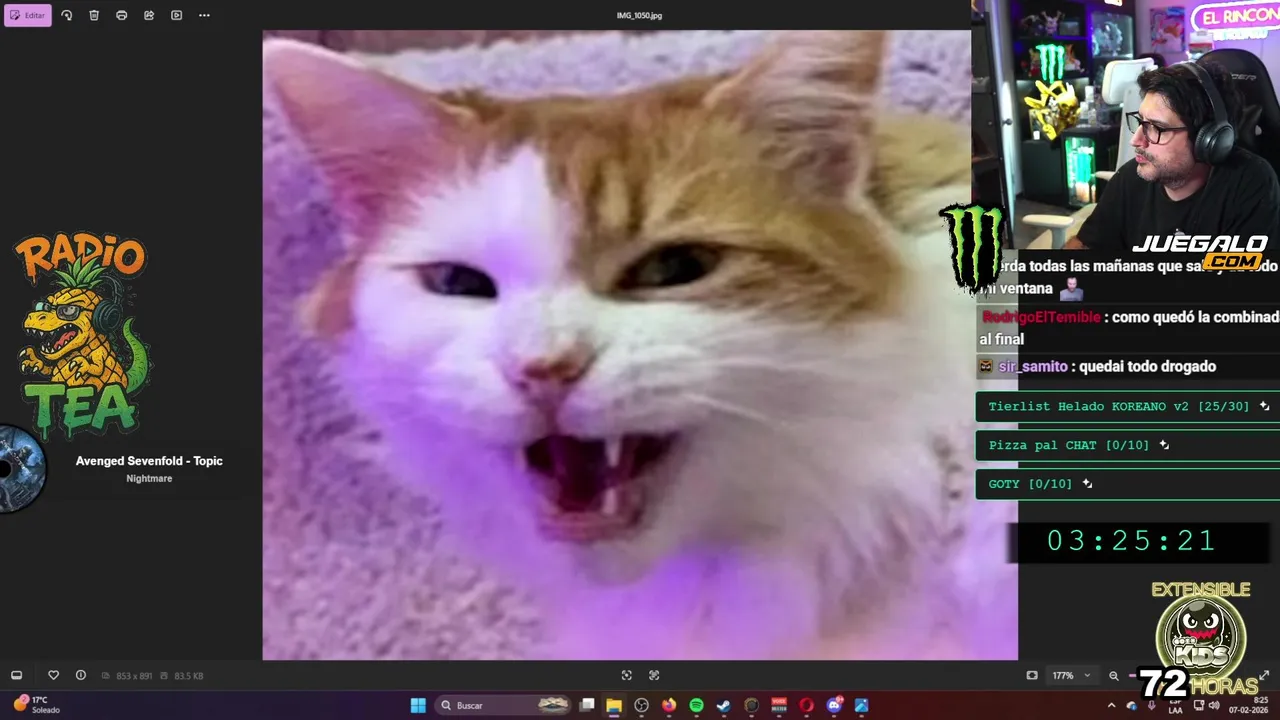Click the Tierlist Helado KOREANO v2 goal bar

pos(1127,406)
